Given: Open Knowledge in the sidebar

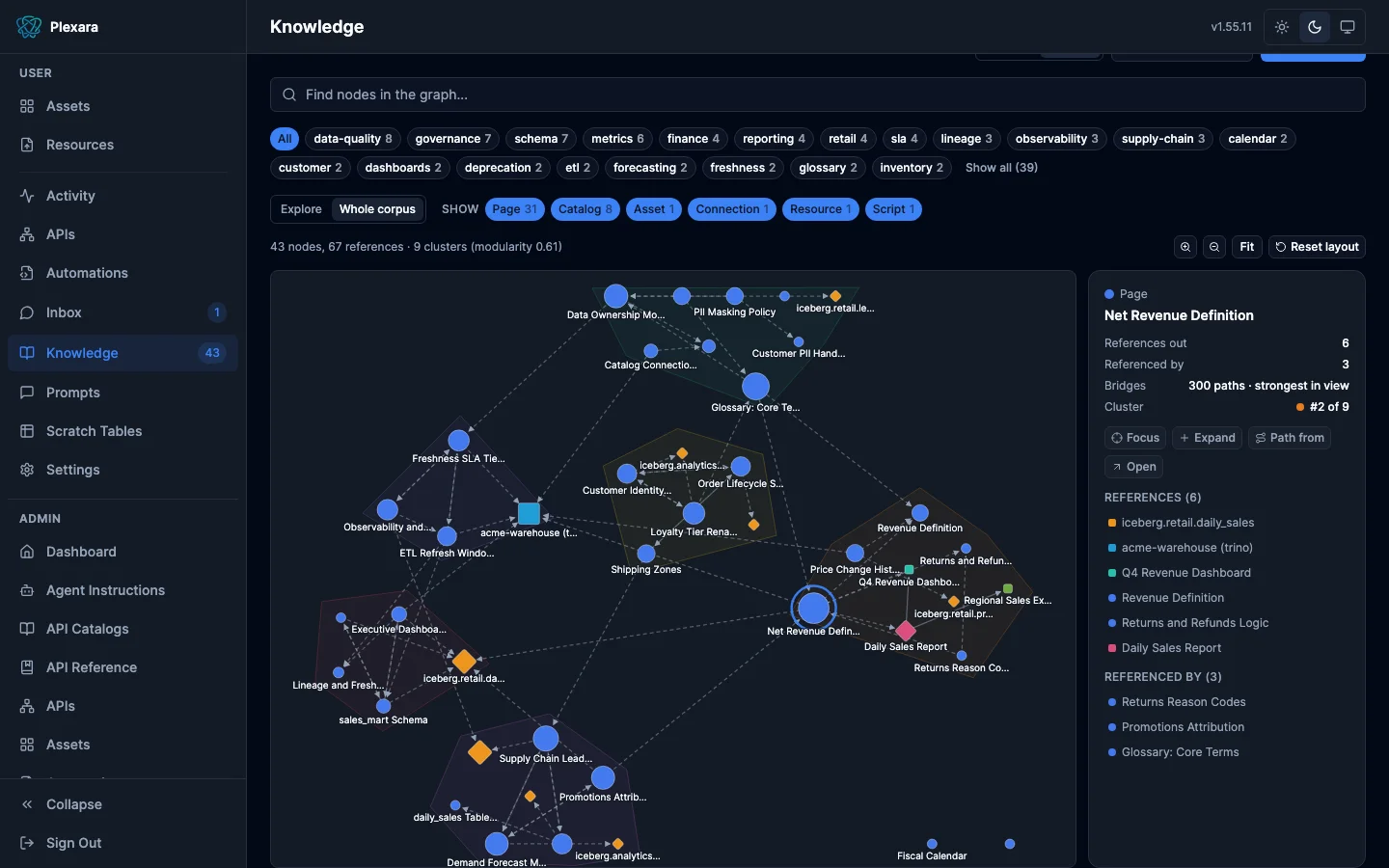Looking at the screenshot, I should tap(123, 353).
